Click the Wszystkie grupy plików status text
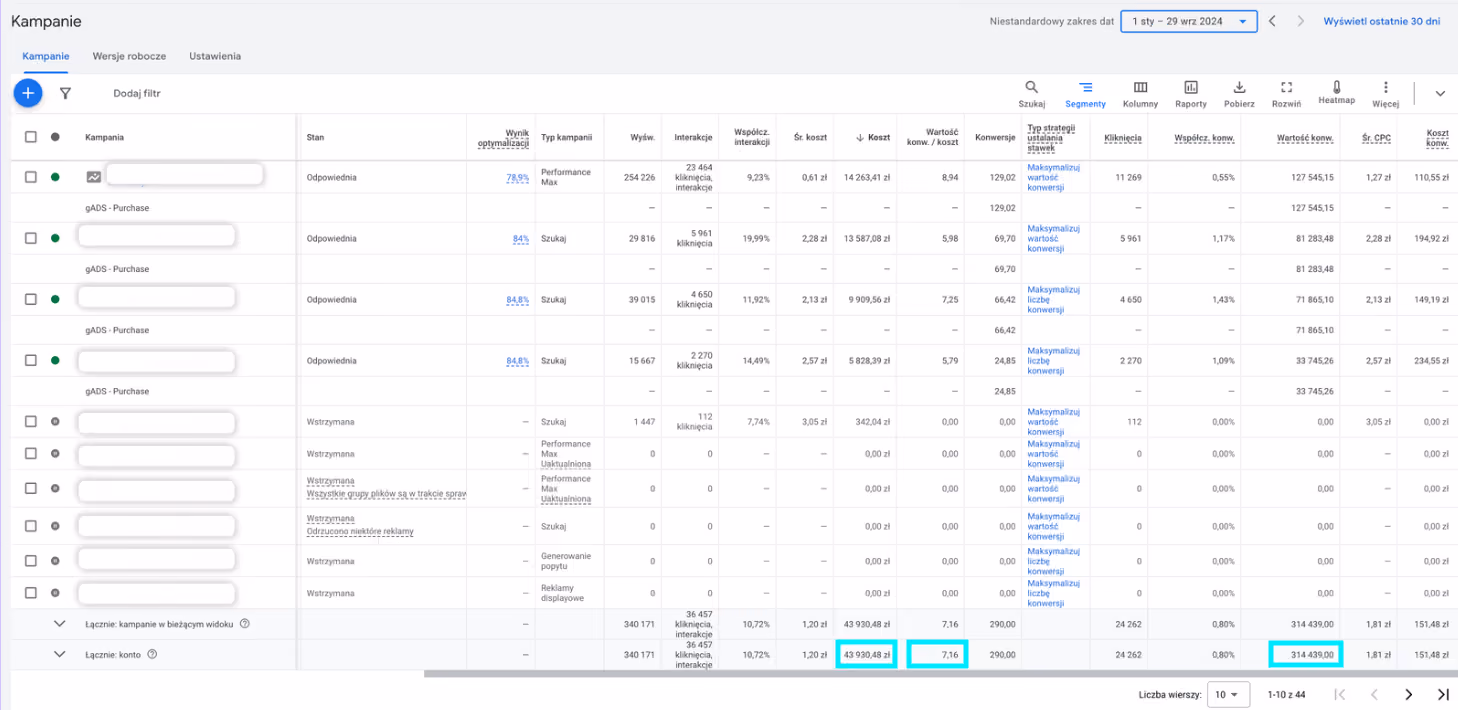This screenshot has height=710, width=1458. coord(386,493)
